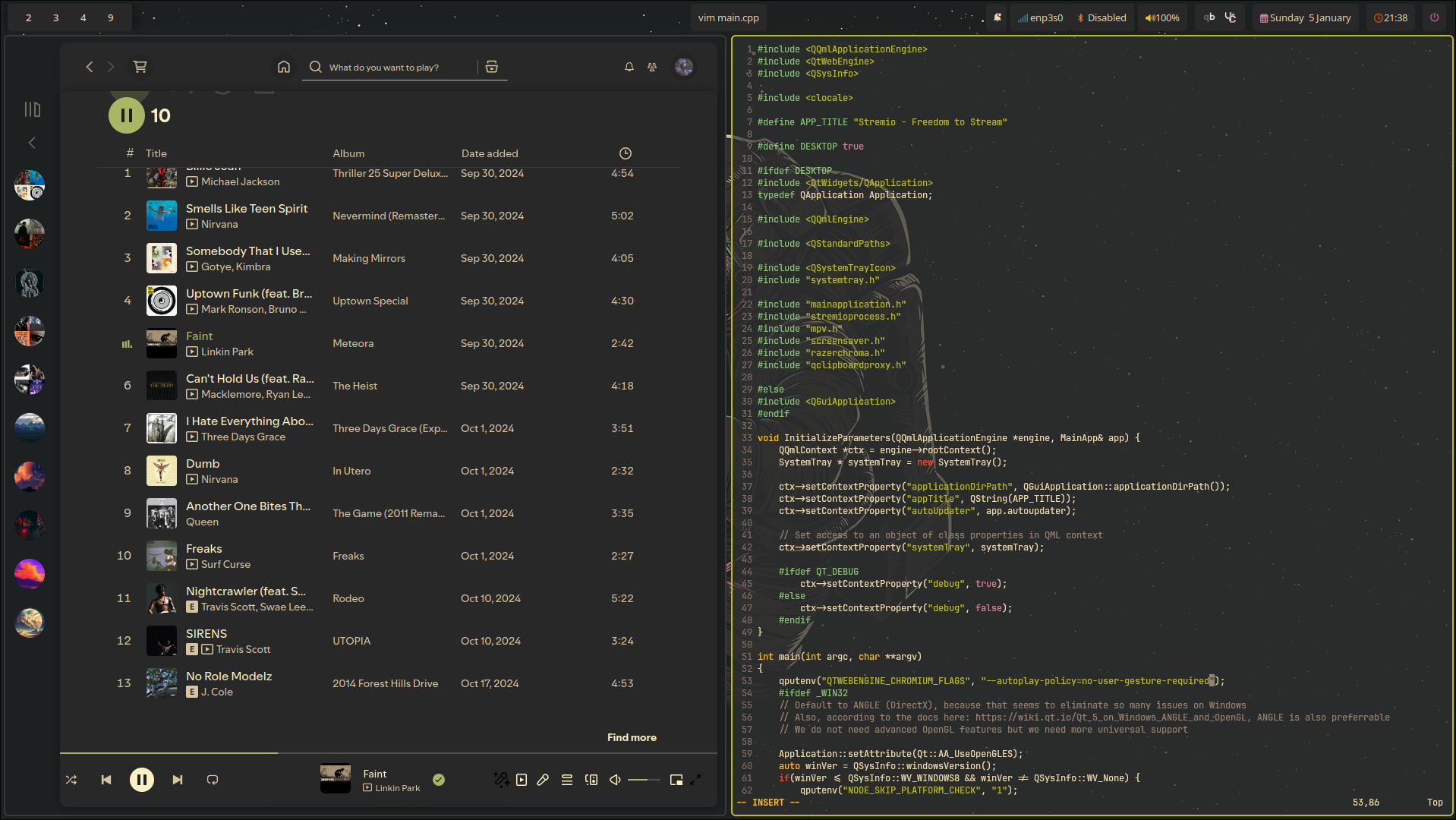The width and height of the screenshot is (1456, 820).
Task: Select the Smells Like Teen Spirit track
Action: pyautogui.click(x=247, y=209)
